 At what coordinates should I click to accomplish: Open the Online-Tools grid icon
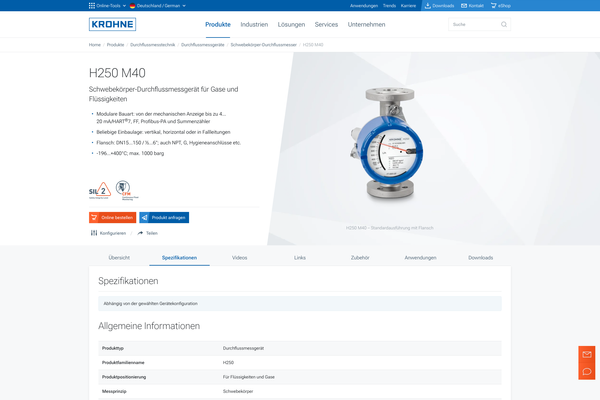pyautogui.click(x=92, y=6)
